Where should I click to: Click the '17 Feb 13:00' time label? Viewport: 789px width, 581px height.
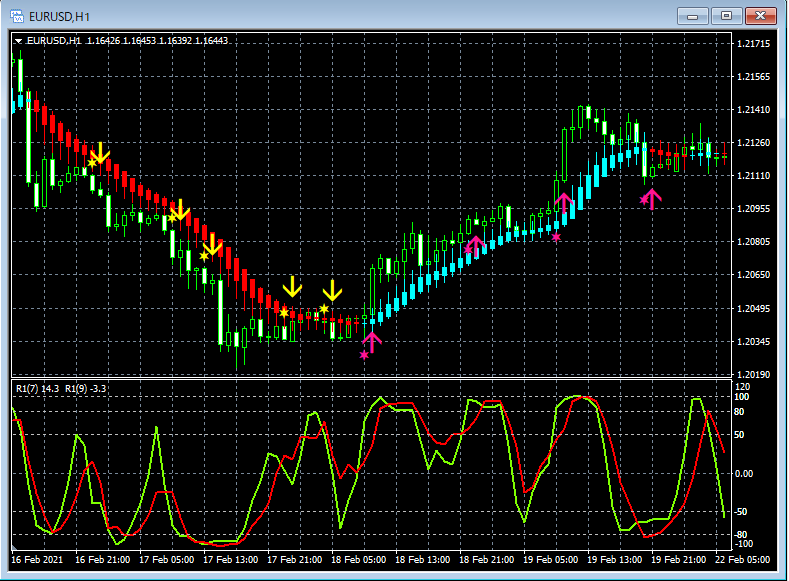(230, 559)
